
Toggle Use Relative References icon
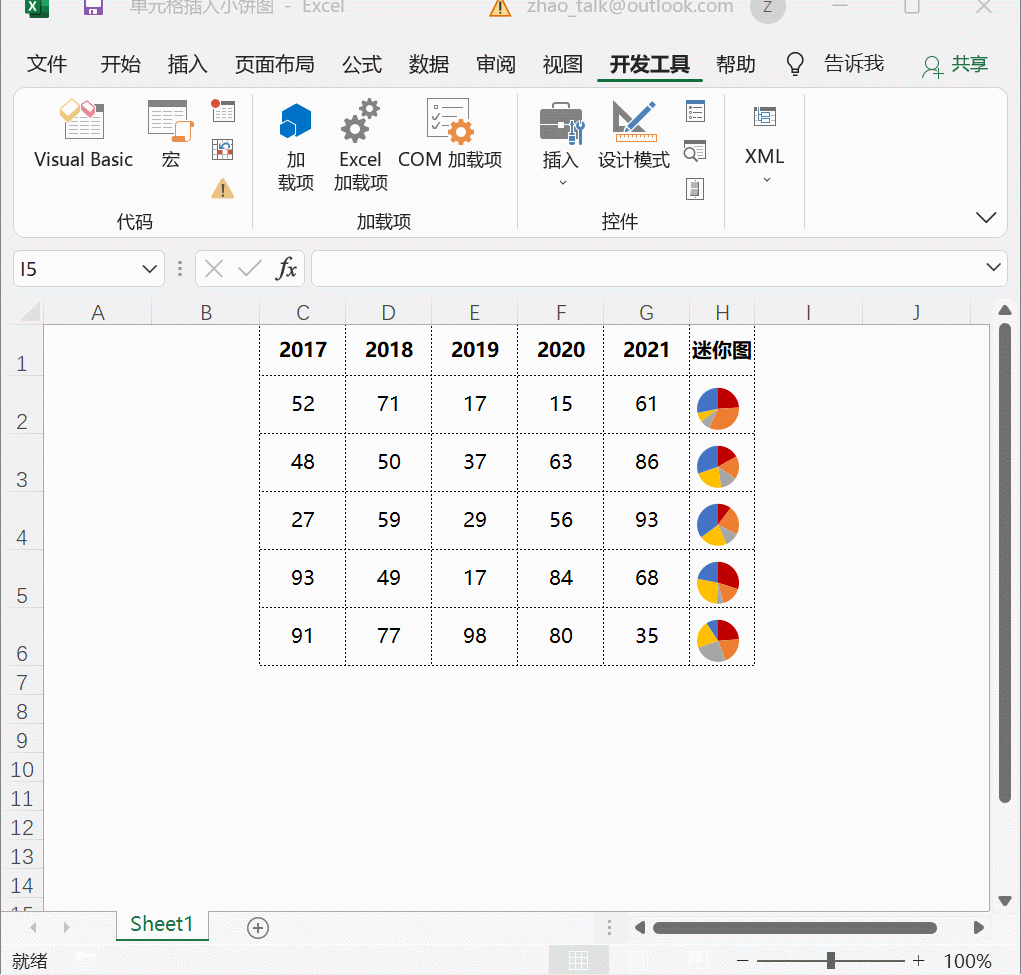223,150
